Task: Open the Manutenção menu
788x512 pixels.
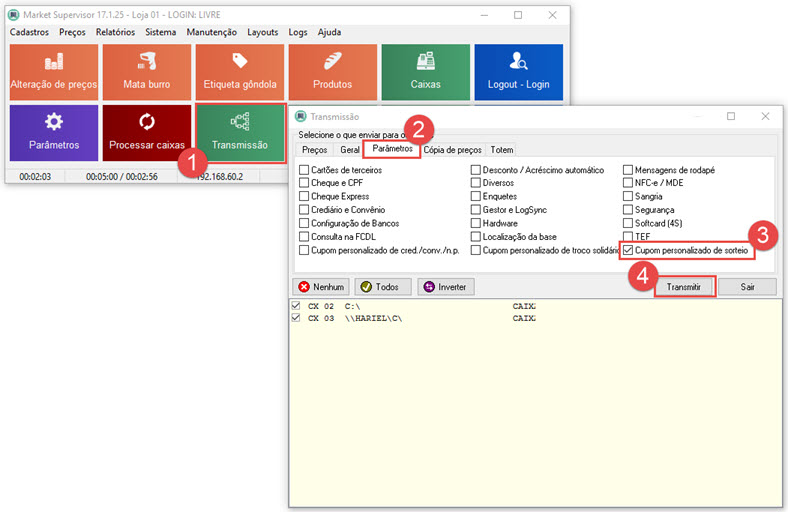Action: [x=212, y=32]
